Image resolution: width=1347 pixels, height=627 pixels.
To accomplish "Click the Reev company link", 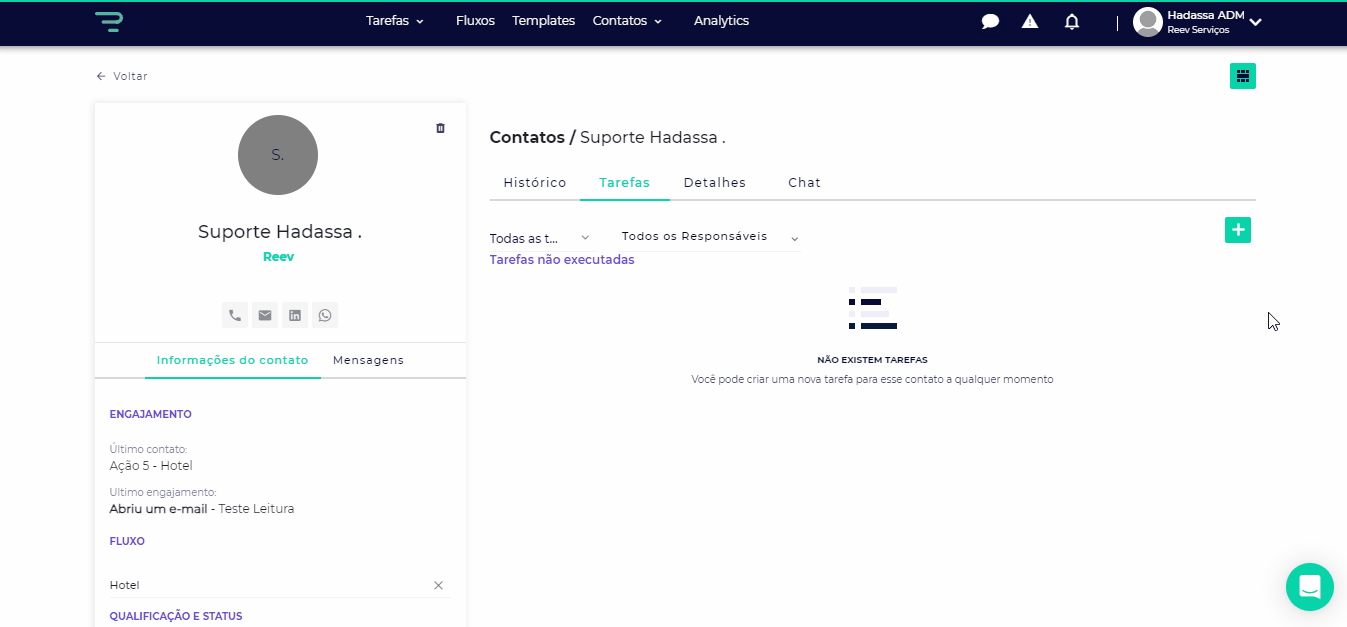I will [x=278, y=257].
